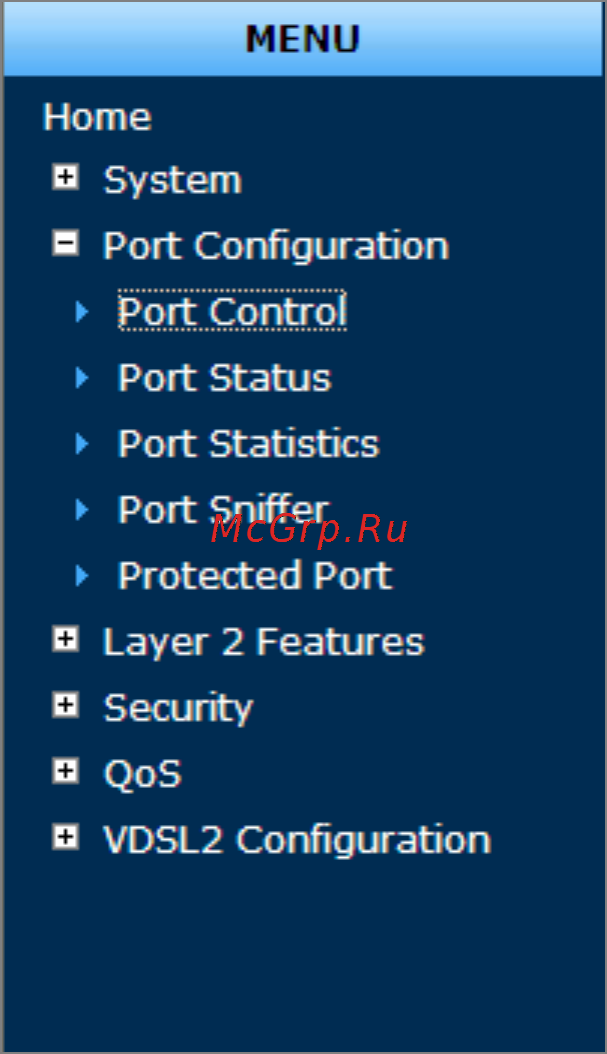The image size is (607, 1054).
Task: Open the Port Status page
Action: point(225,377)
